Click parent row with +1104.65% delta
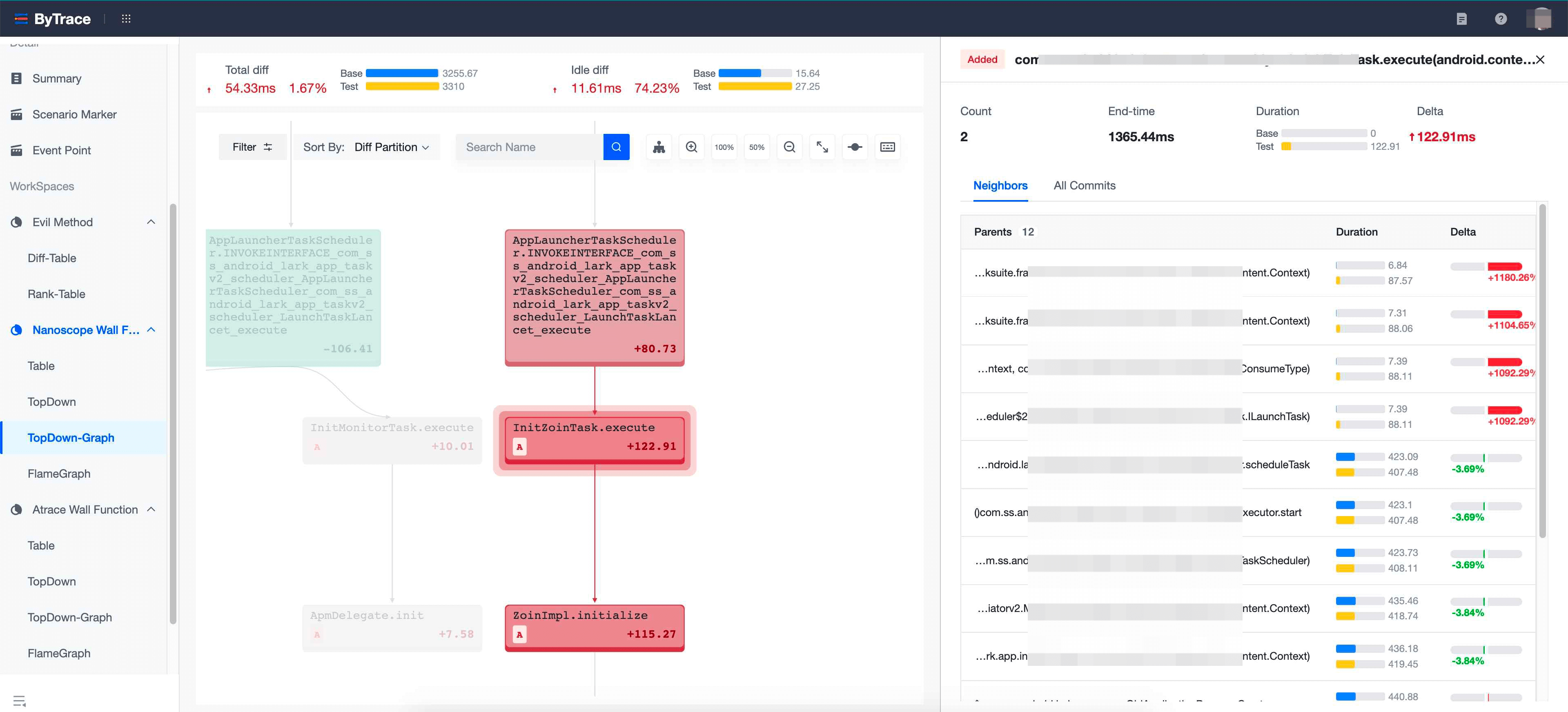 tap(1248, 321)
